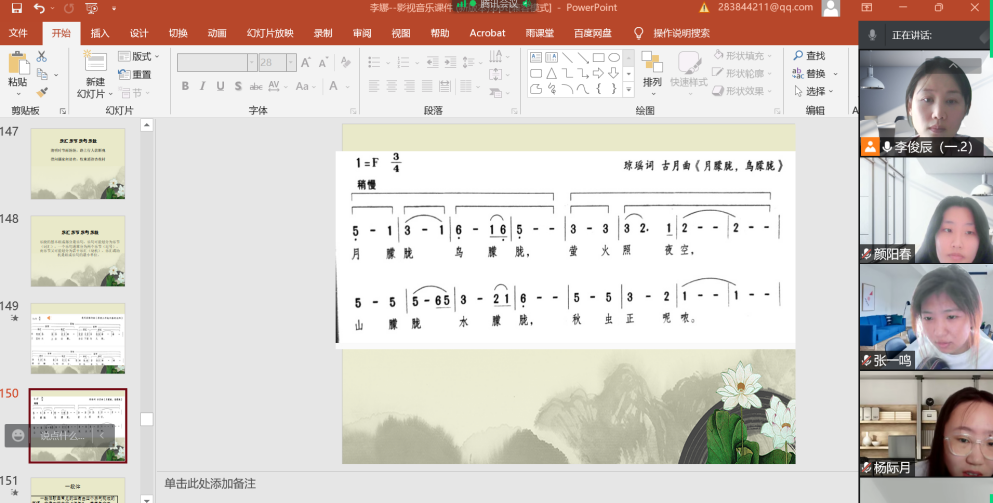
Task: Click the Cut scissors icon
Action: pyautogui.click(x=42, y=57)
